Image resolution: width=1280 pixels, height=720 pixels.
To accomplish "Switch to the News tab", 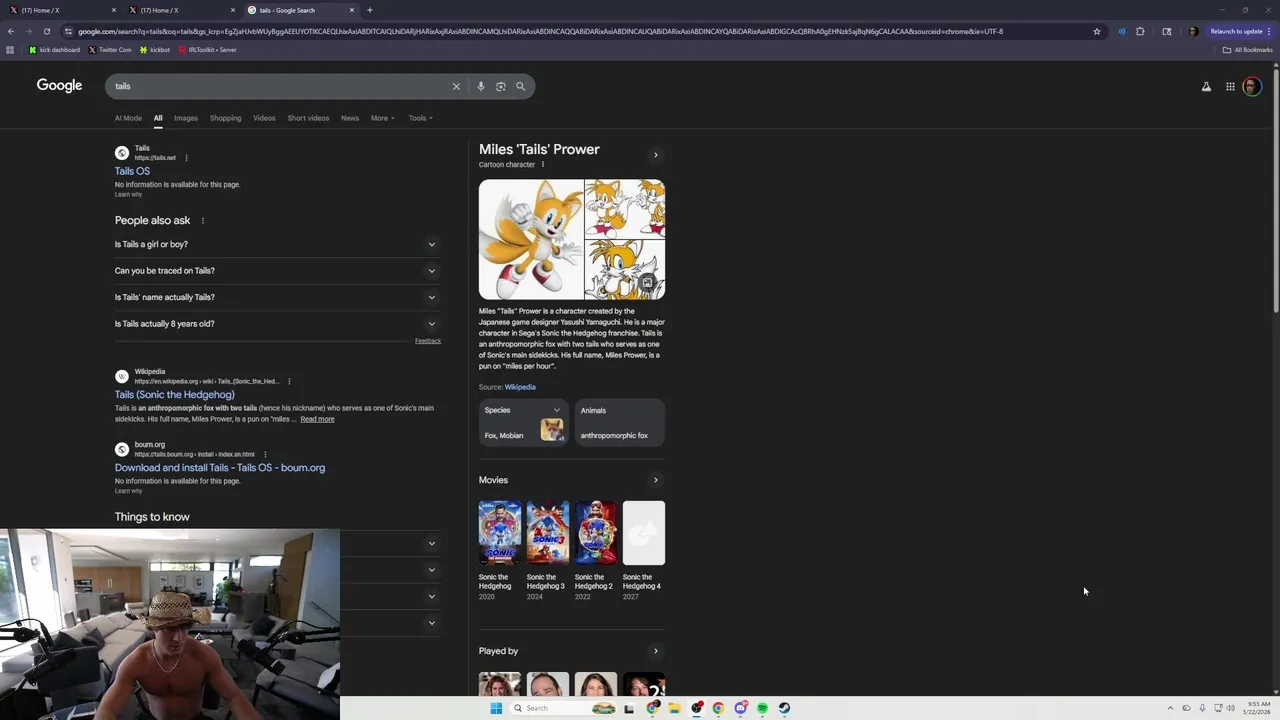I will (350, 118).
